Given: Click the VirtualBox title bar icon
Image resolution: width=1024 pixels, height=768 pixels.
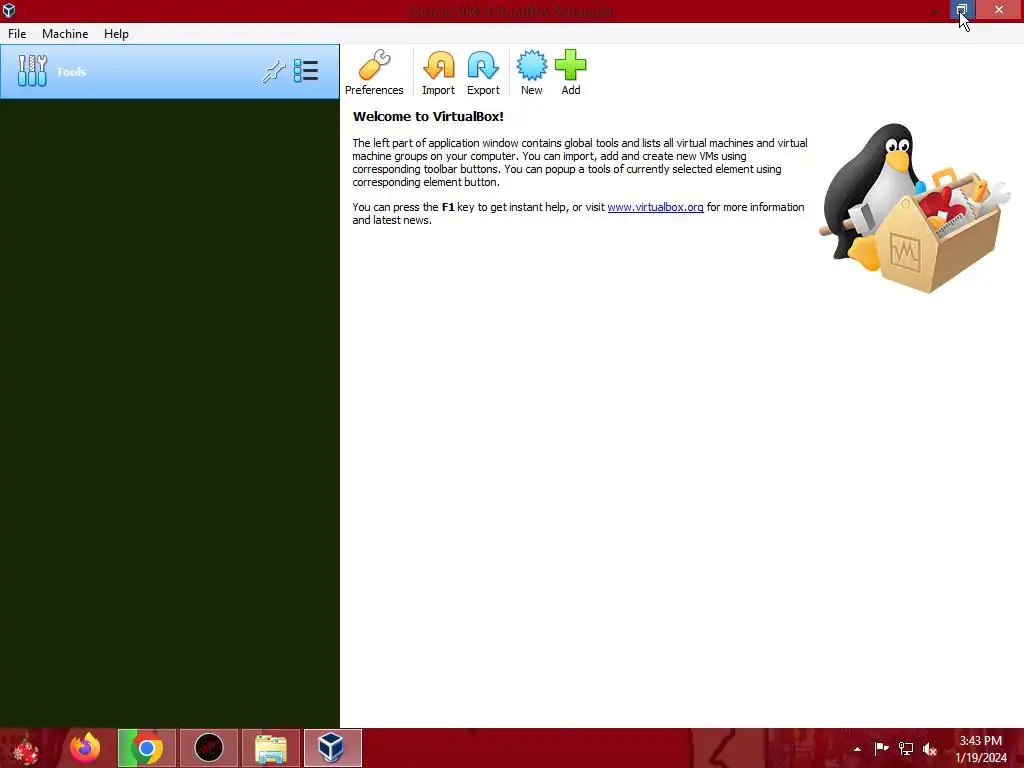Looking at the screenshot, I should point(9,10).
